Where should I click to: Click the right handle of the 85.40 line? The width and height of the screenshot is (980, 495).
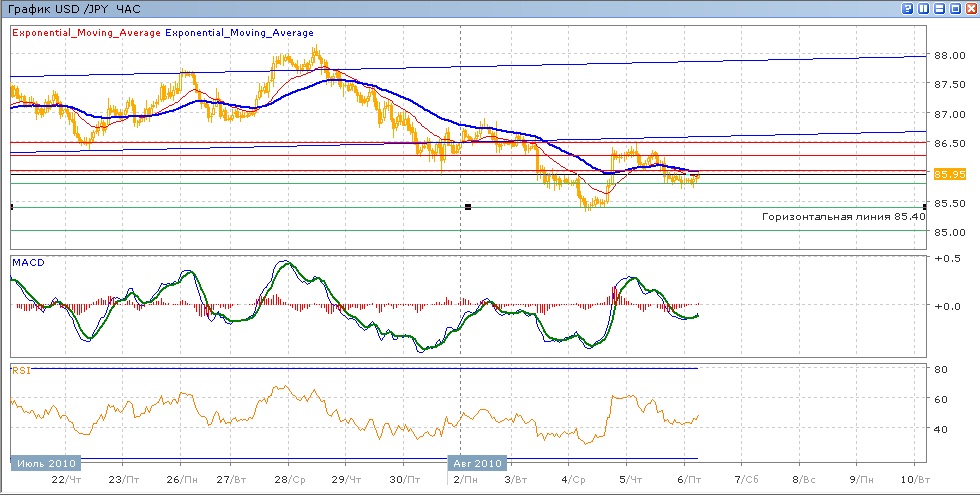(924, 206)
